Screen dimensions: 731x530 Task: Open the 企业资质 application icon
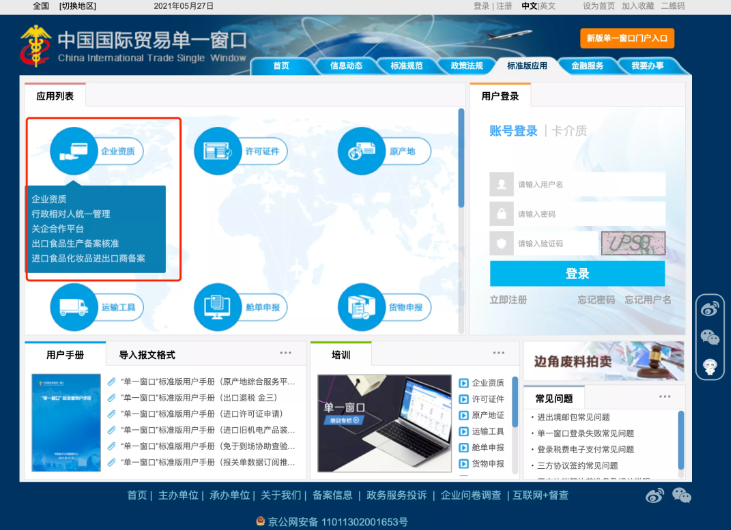click(74, 151)
